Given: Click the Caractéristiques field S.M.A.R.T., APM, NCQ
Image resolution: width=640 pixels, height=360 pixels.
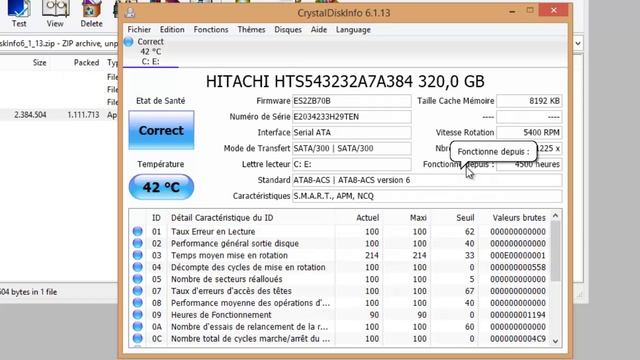Looking at the screenshot, I should [x=427, y=196].
